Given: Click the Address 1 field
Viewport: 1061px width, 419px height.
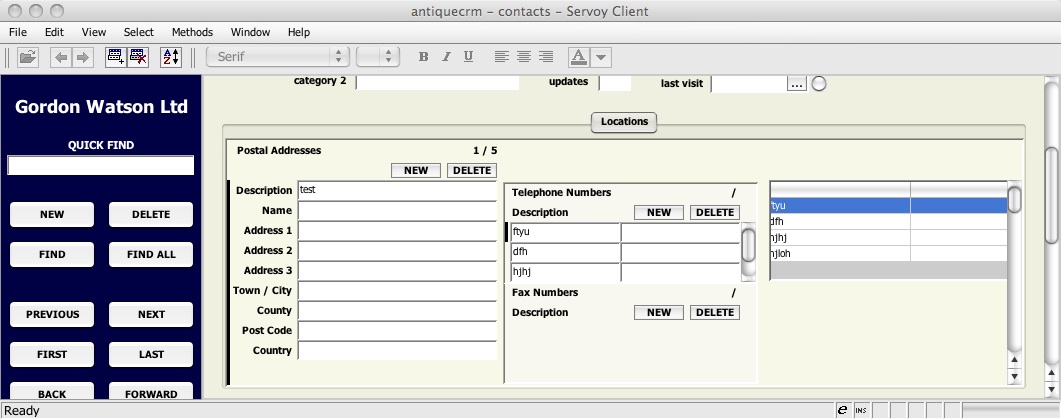Looking at the screenshot, I should [397, 231].
